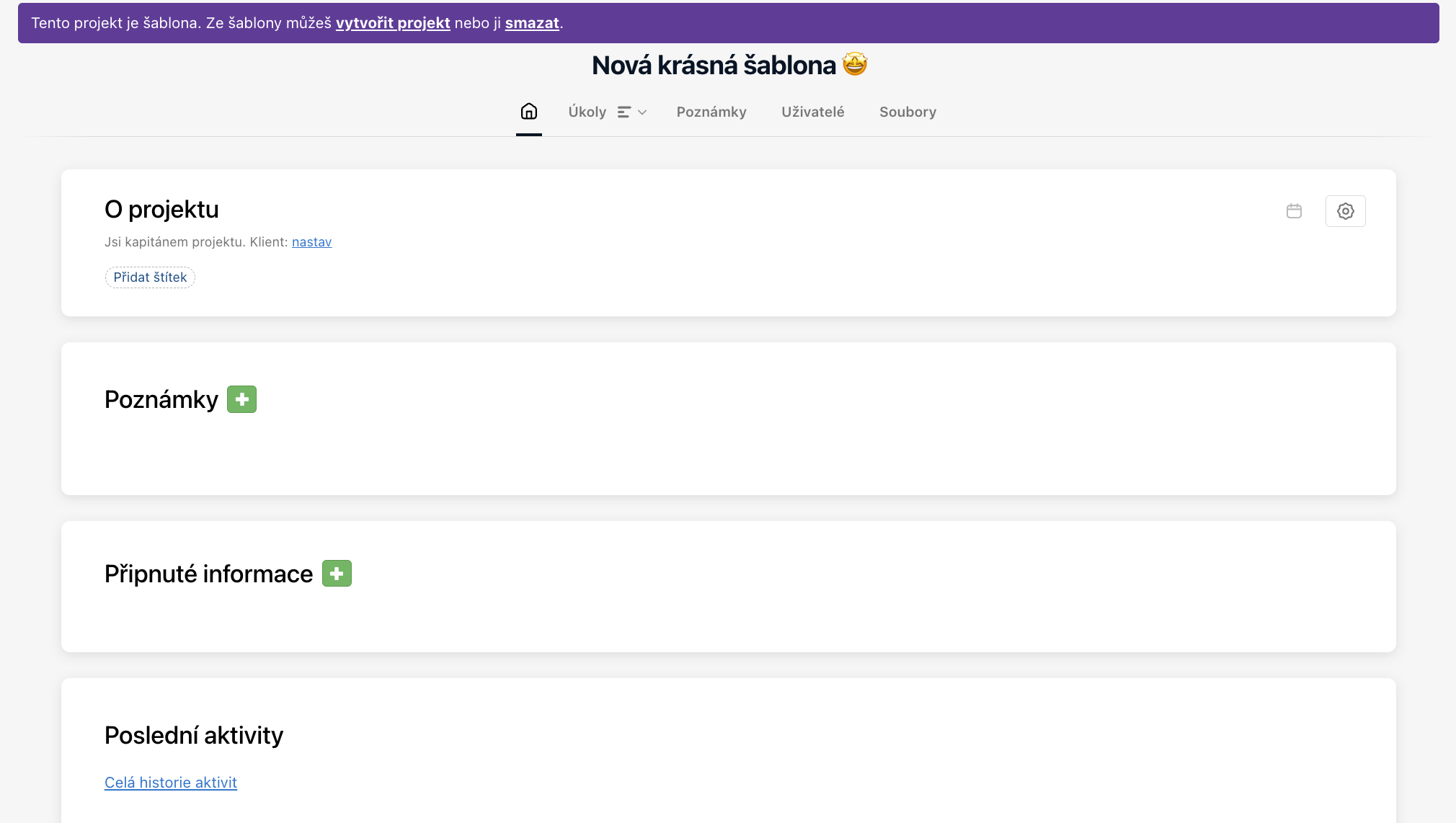
Task: Expand the Úkoly view dropdown chevron
Action: [642, 112]
